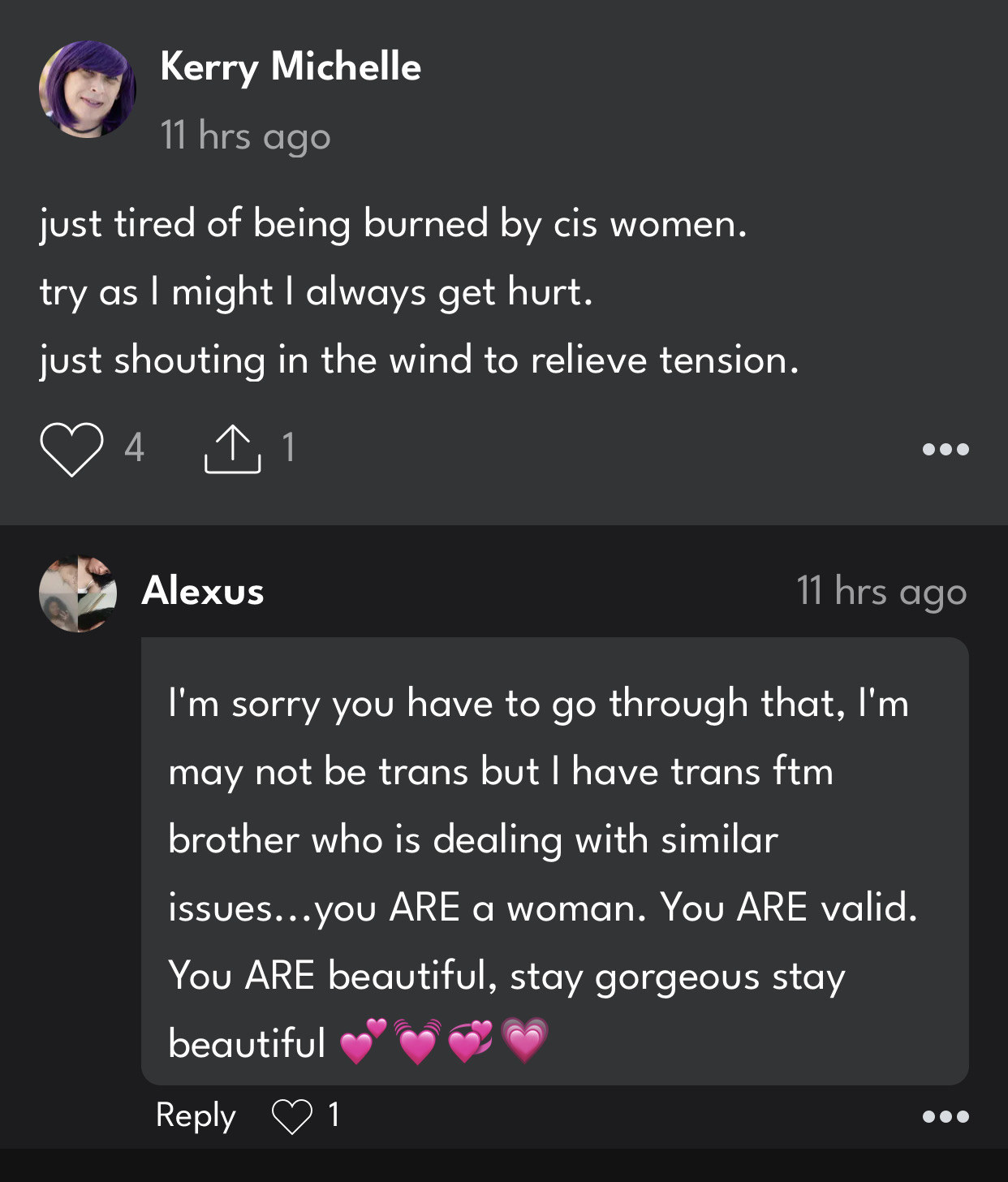The height and width of the screenshot is (1182, 1008).
Task: Tap Alexus's comment timestamp 11 hrs ago
Action: coord(882,591)
